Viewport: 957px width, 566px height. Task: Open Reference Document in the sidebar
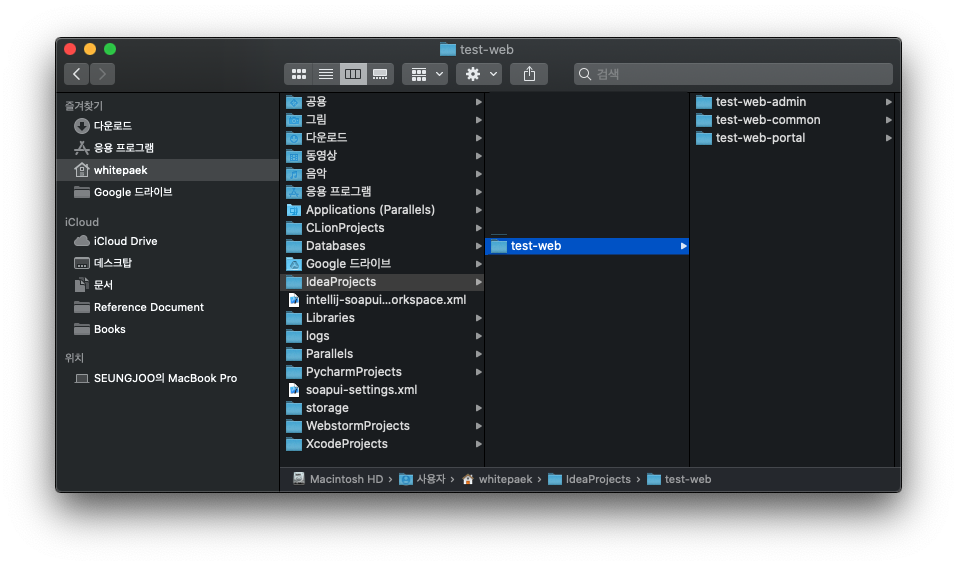(167, 307)
